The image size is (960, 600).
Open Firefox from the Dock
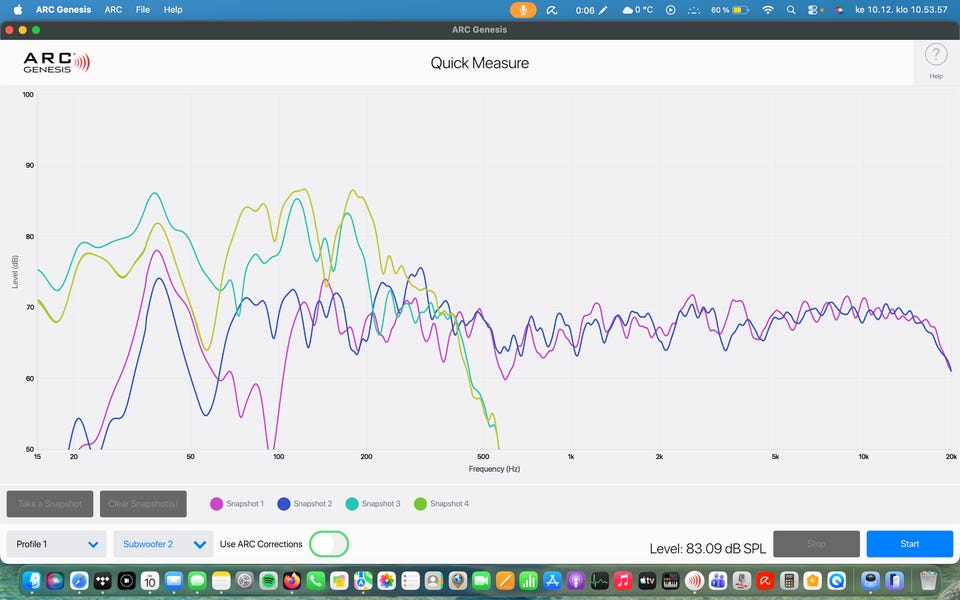click(x=291, y=580)
